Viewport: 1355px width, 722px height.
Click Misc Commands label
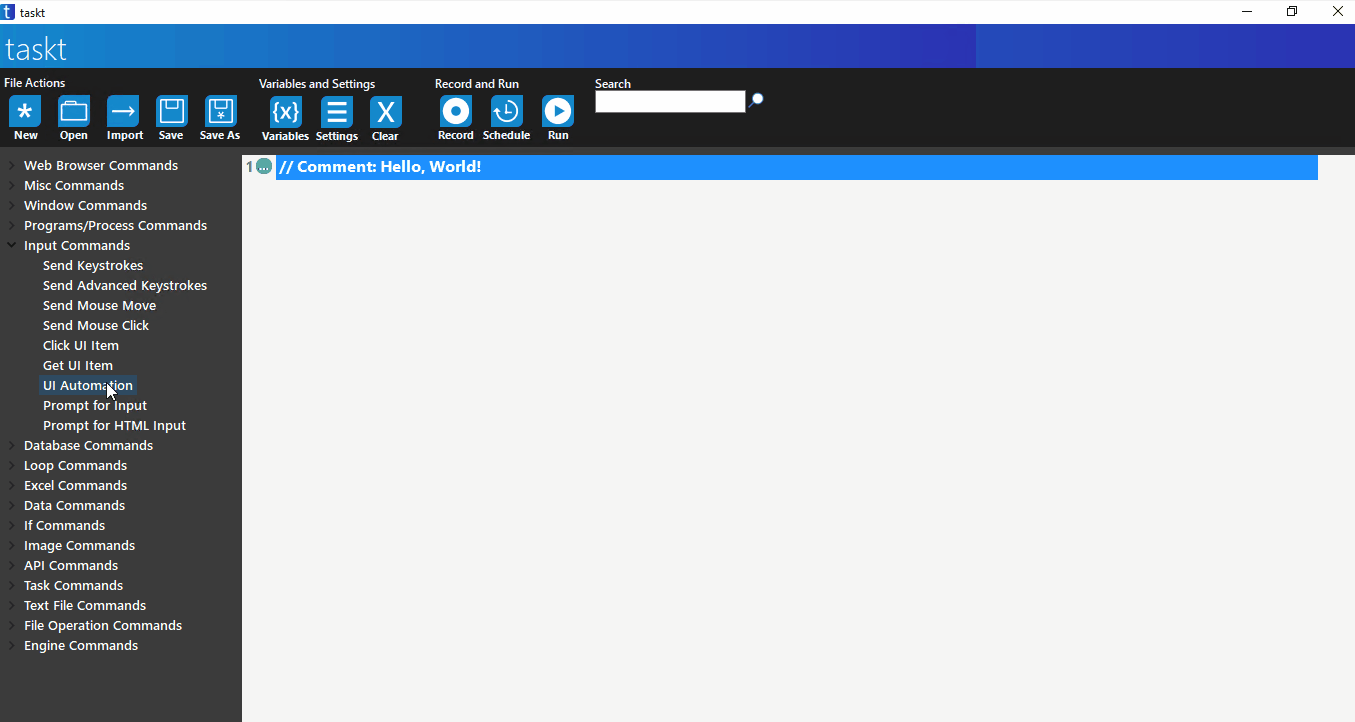pyautogui.click(x=74, y=186)
